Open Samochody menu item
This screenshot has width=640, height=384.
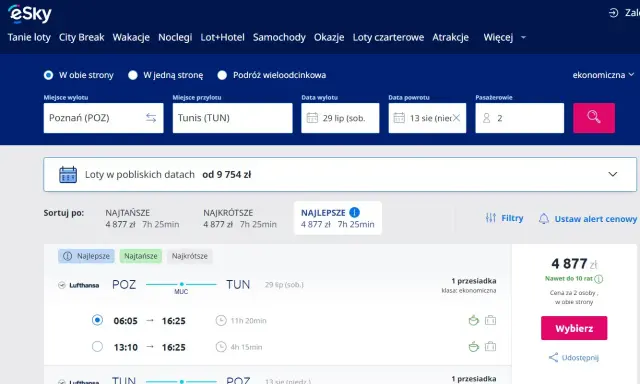[279, 38]
